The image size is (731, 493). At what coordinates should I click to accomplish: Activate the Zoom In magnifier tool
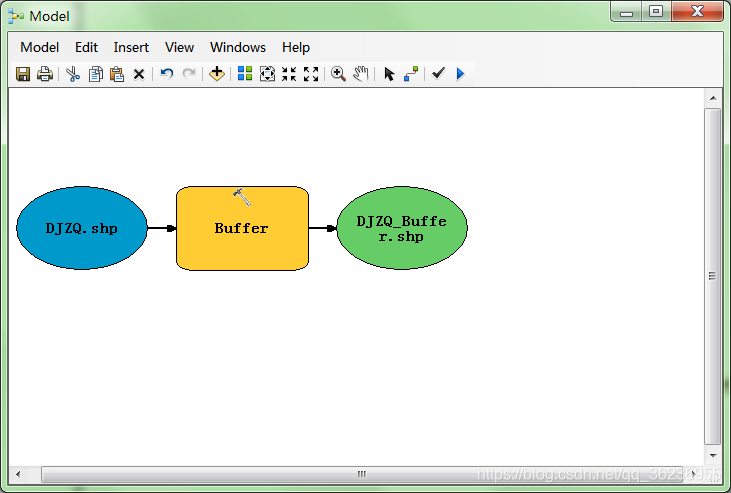coord(338,74)
